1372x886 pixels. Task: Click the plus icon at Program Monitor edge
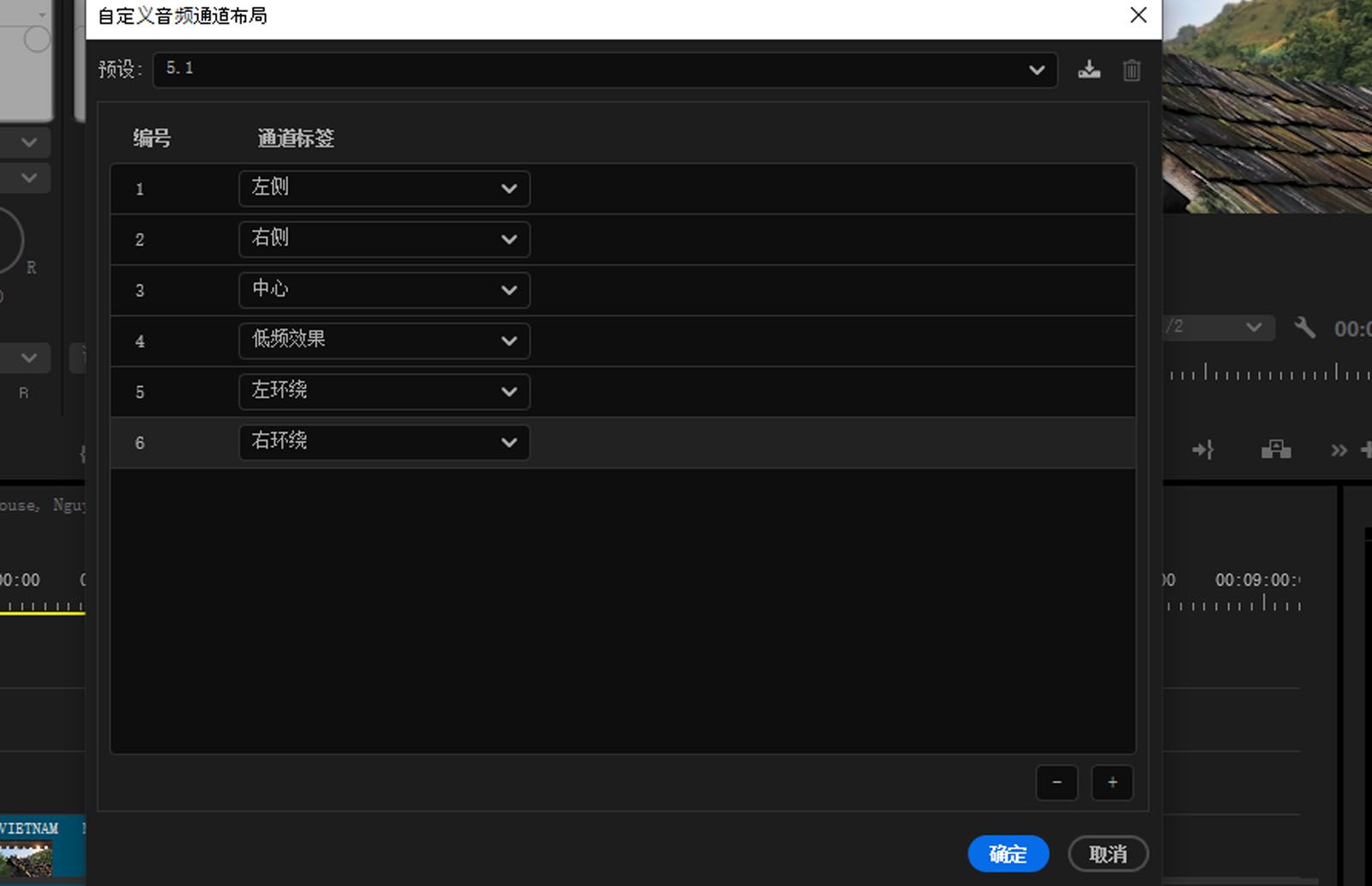tap(1367, 449)
